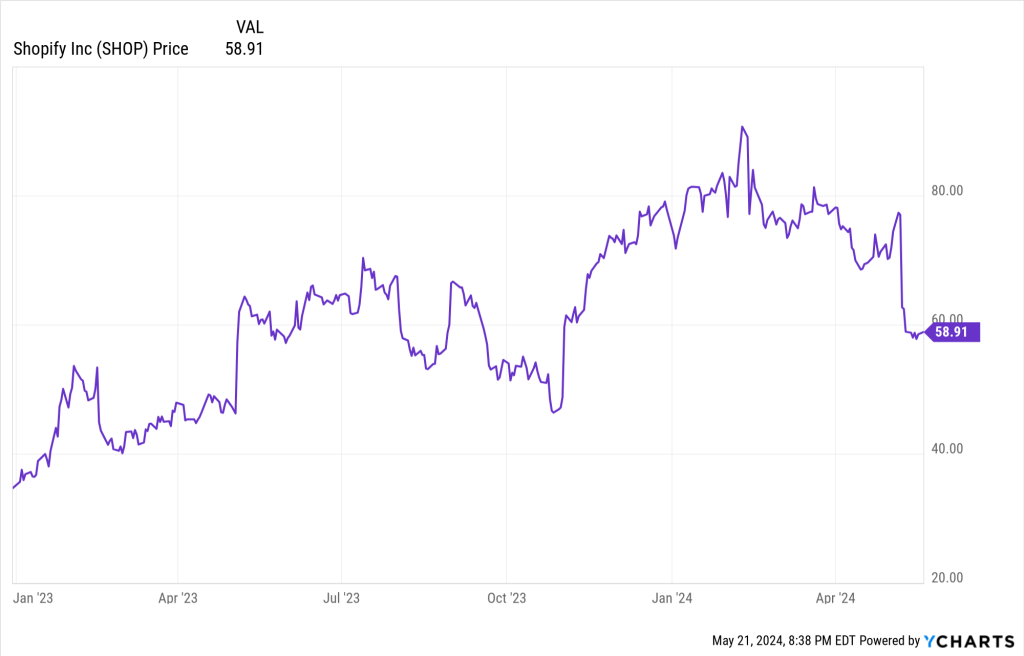Select the Jan '23 x-axis label

[x=32, y=598]
